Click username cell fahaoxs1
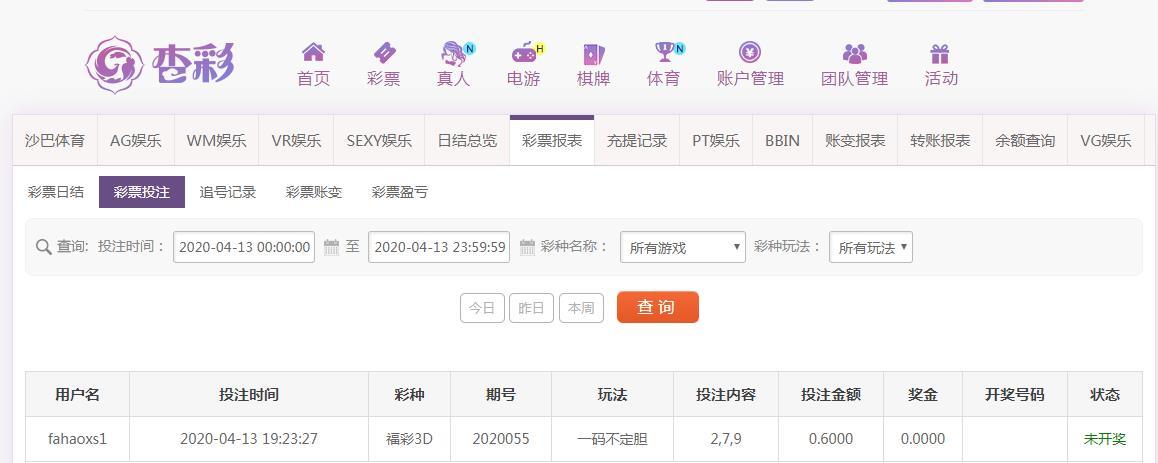The height and width of the screenshot is (463, 1158). (78, 439)
